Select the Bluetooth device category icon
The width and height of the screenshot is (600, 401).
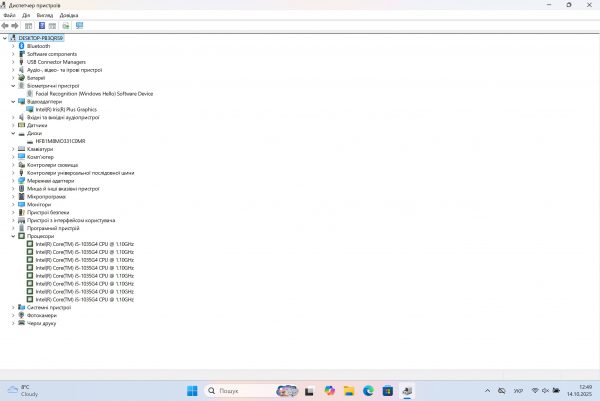click(x=21, y=45)
